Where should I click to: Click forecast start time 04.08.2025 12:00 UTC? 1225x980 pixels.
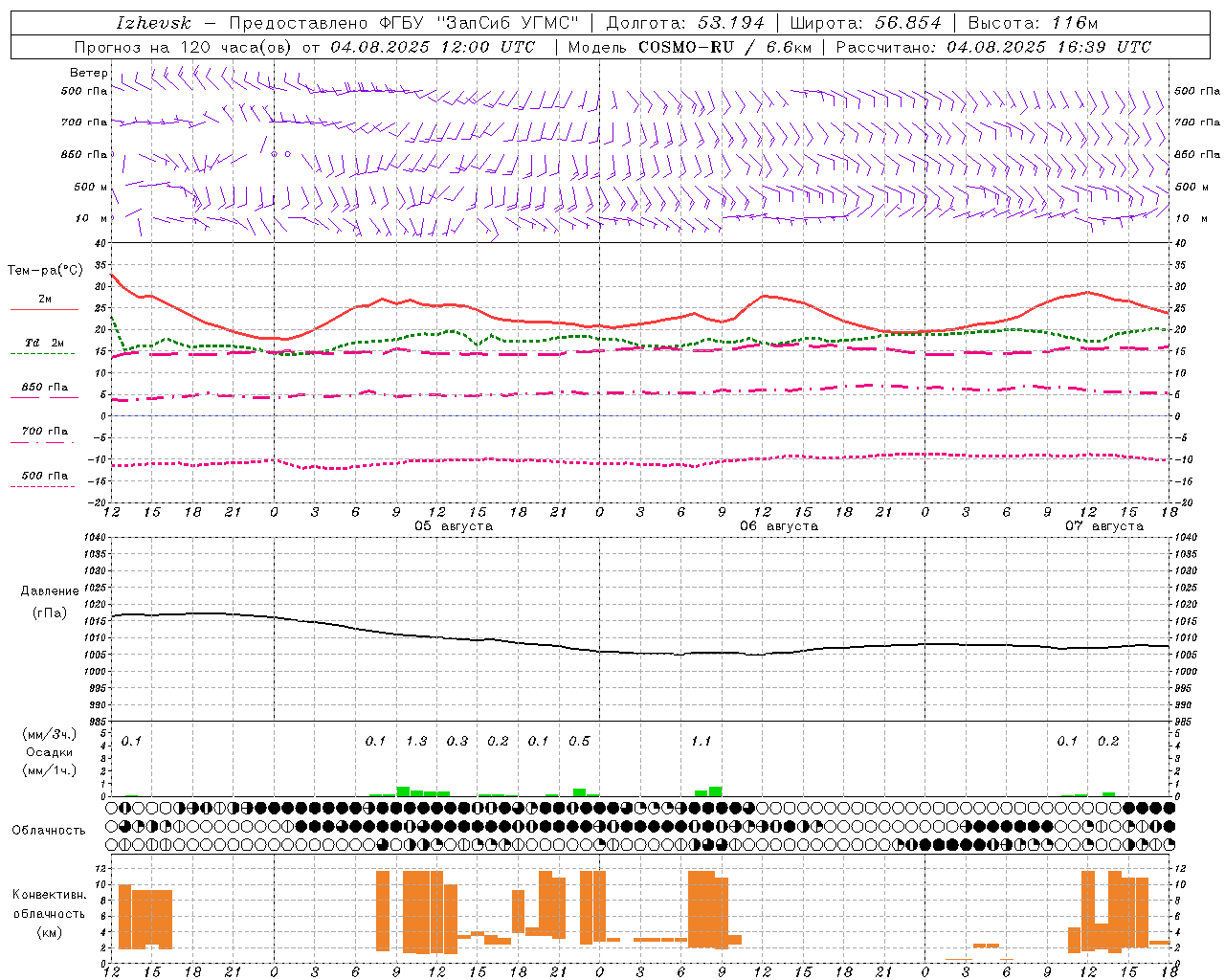(433, 47)
